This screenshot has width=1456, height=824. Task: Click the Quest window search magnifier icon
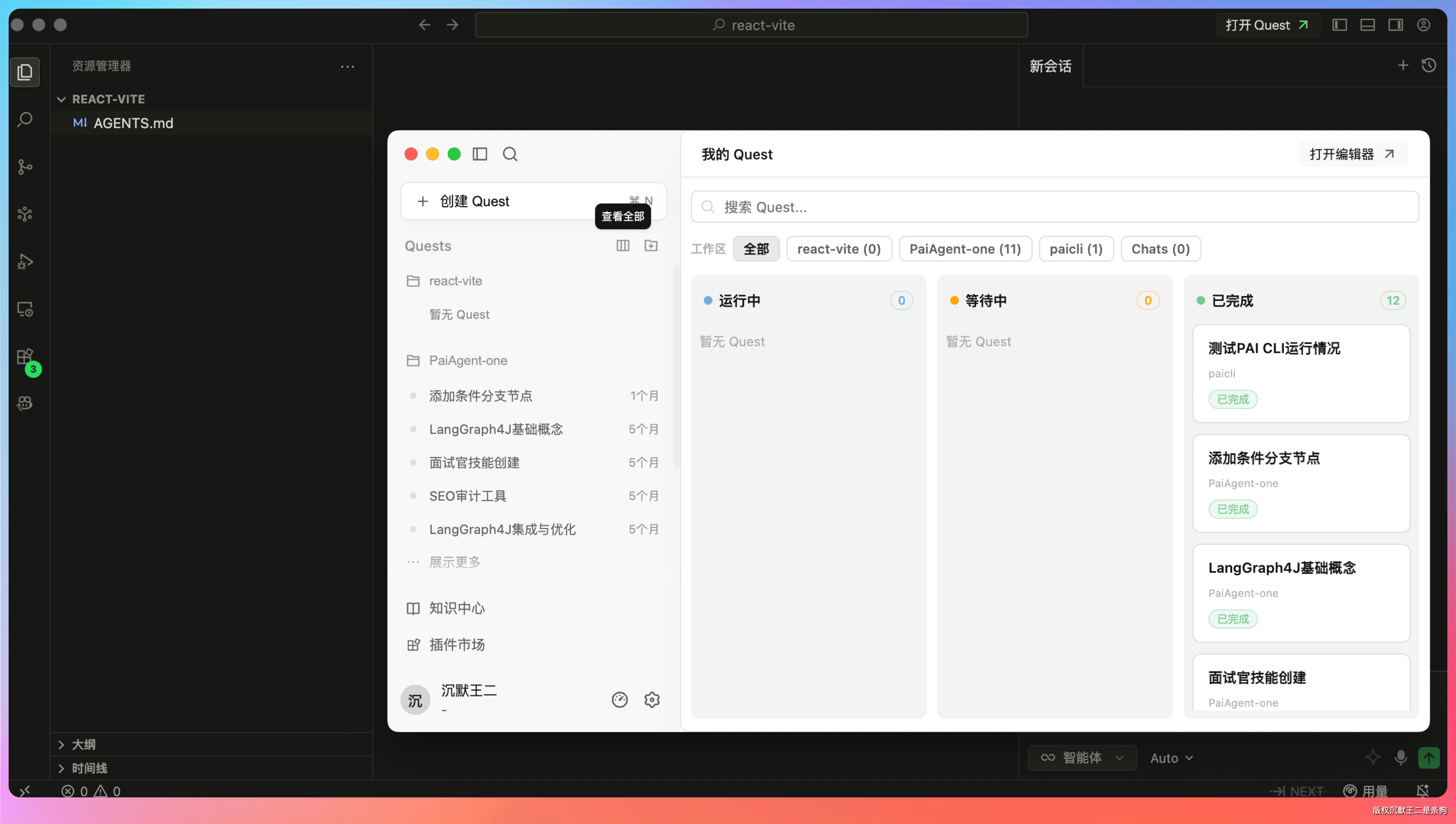tap(510, 154)
